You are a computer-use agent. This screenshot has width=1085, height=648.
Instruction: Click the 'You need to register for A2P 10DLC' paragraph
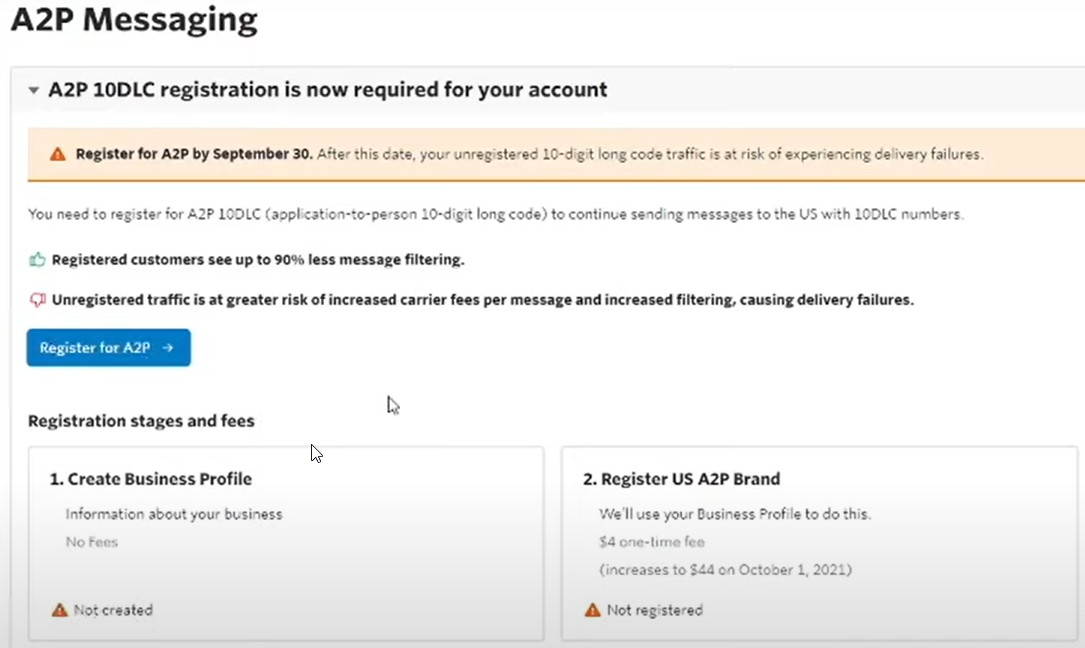click(495, 215)
